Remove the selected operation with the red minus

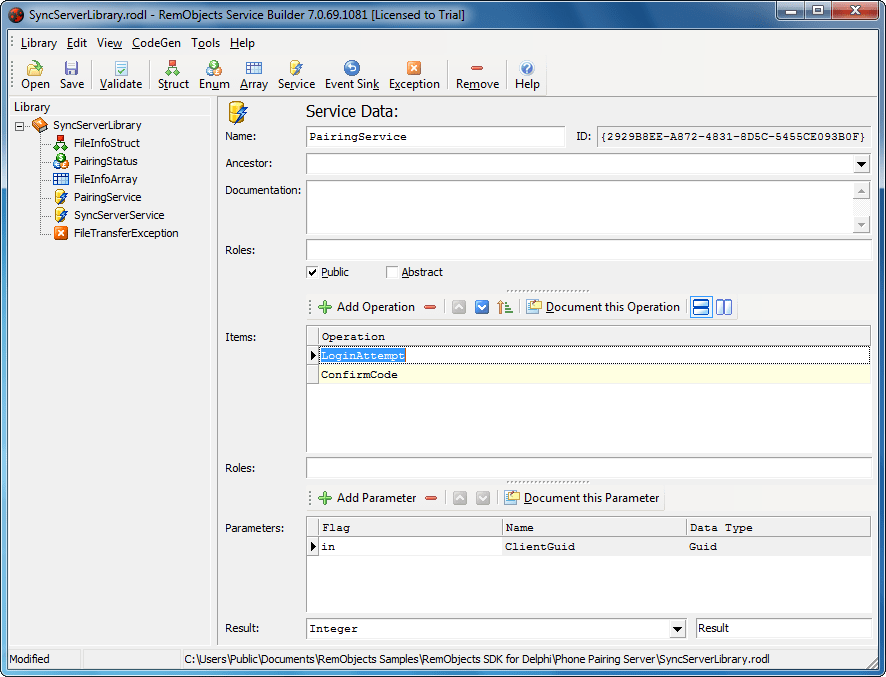coord(430,307)
